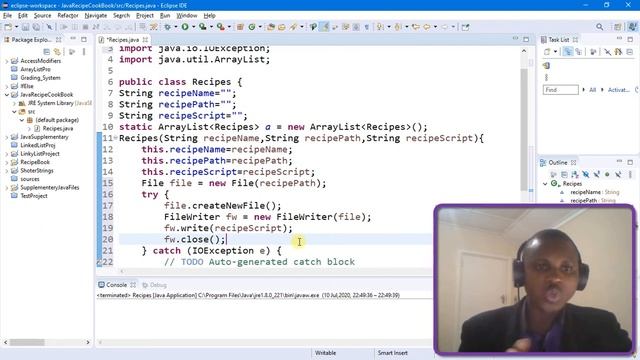Click Package Explorer horizontal scrollbar
Screen dimensions: 640x360
point(27,342)
